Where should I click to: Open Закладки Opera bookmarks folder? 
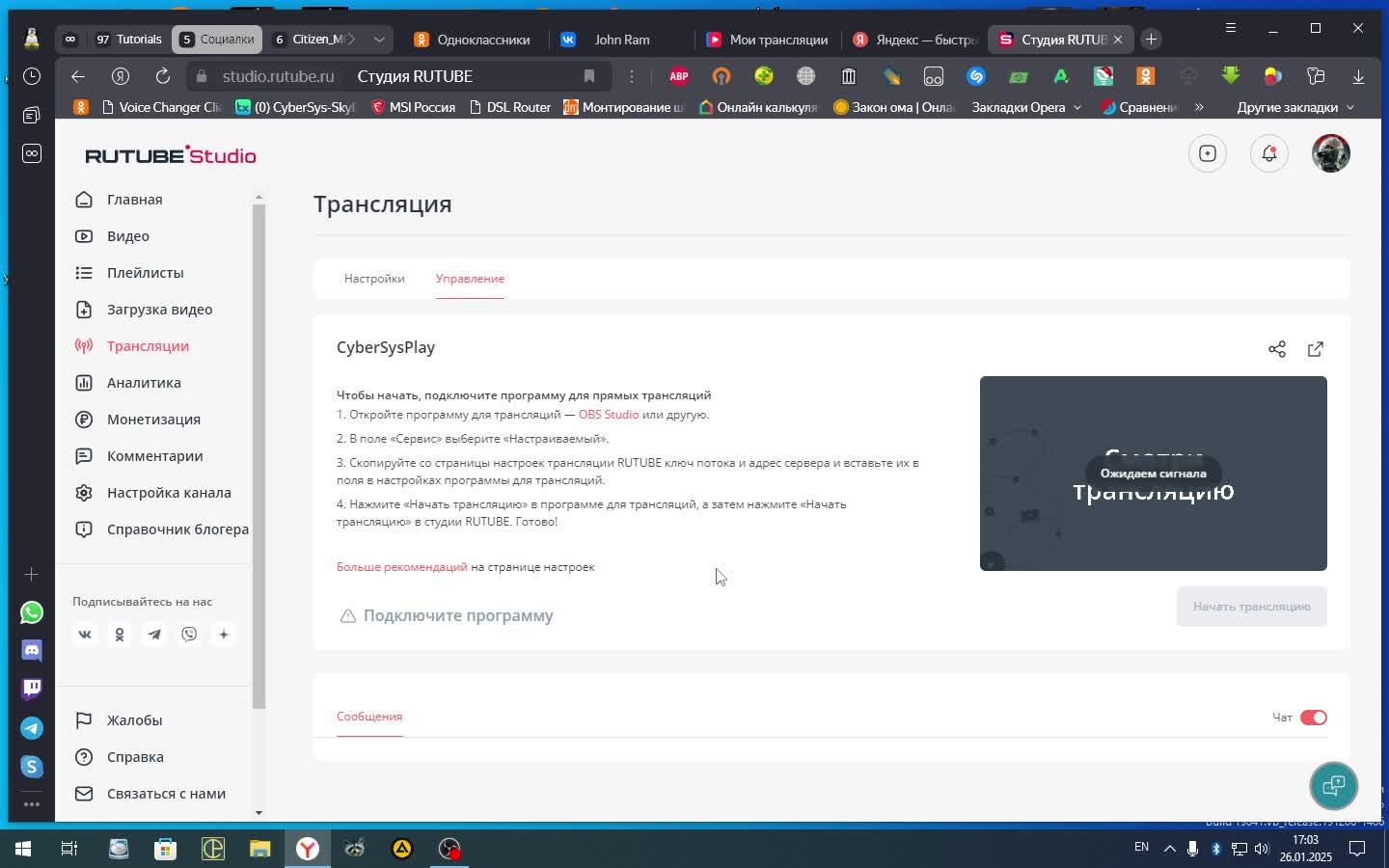click(x=1026, y=107)
